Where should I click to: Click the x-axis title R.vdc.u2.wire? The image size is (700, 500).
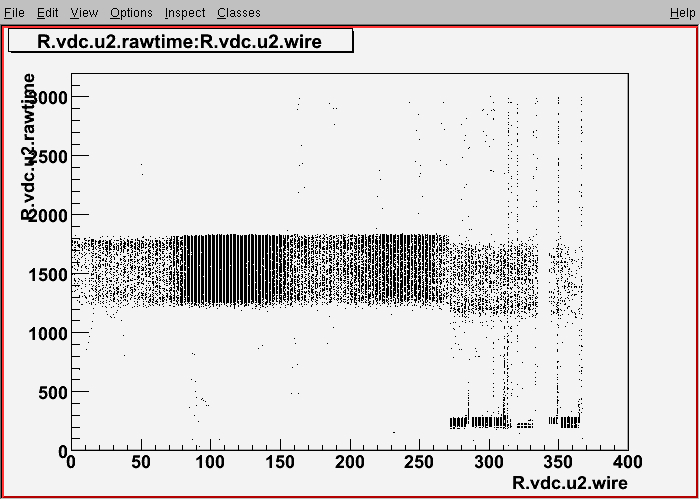[x=569, y=482]
